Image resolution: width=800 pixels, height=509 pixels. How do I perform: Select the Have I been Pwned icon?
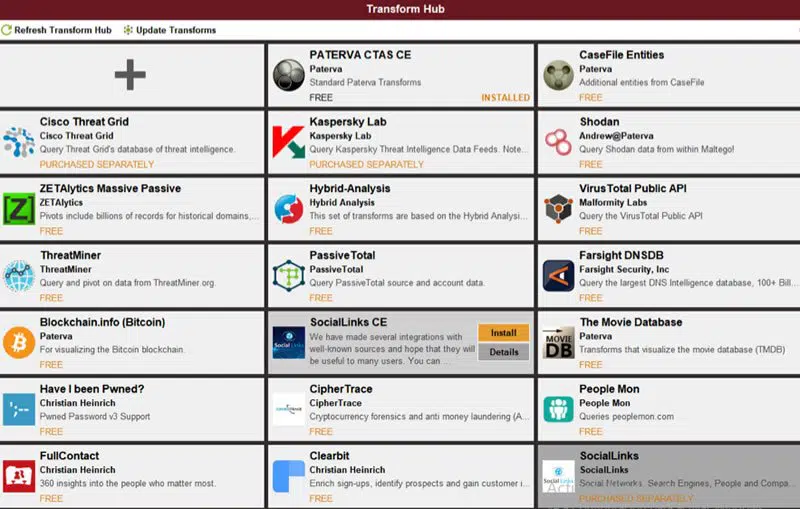pyautogui.click(x=19, y=409)
